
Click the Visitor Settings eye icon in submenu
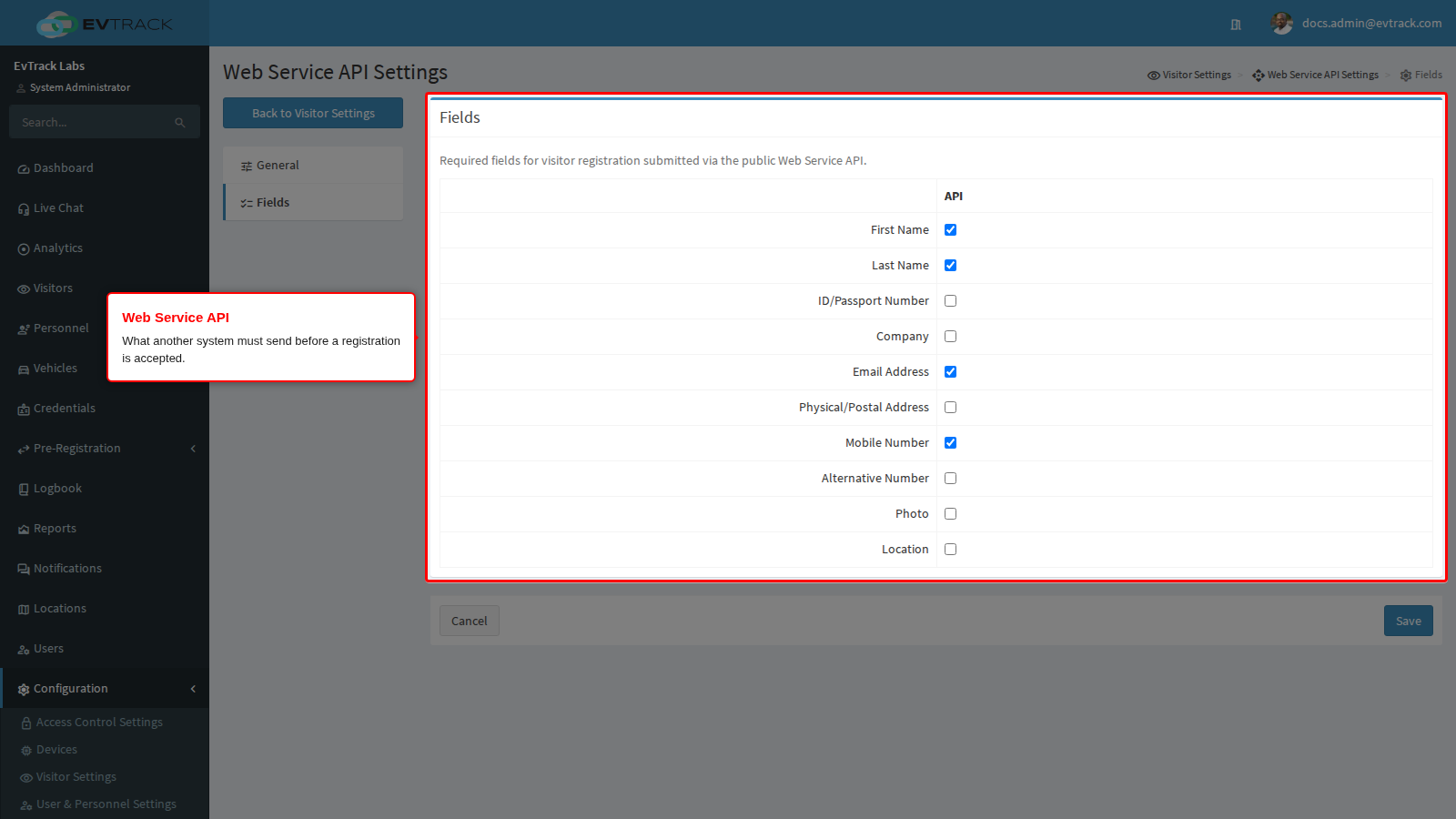click(26, 778)
